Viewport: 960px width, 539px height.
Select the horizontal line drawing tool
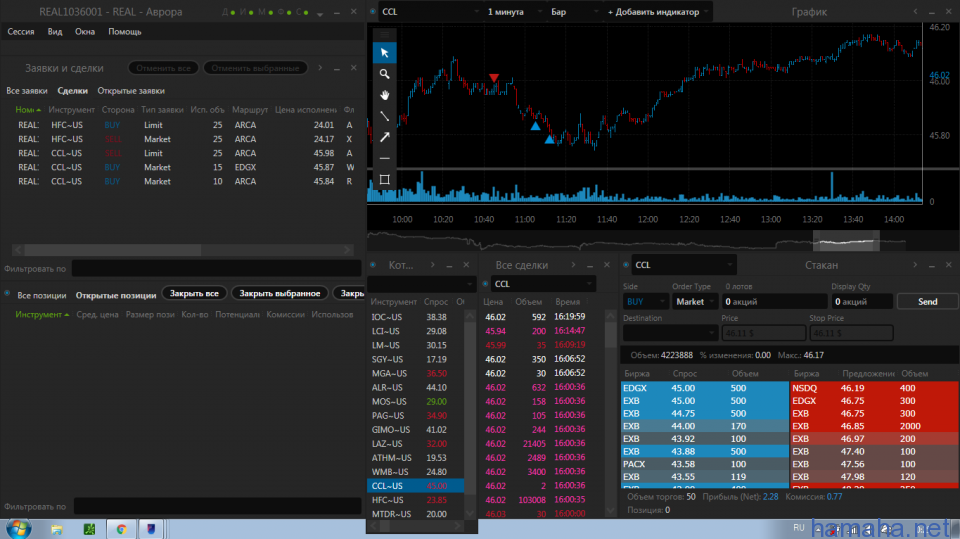pyautogui.click(x=384, y=158)
